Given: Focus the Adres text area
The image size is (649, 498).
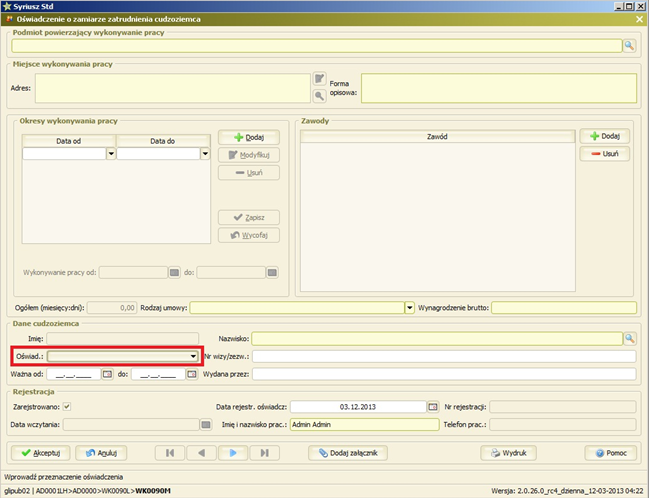Looking at the screenshot, I should (173, 88).
